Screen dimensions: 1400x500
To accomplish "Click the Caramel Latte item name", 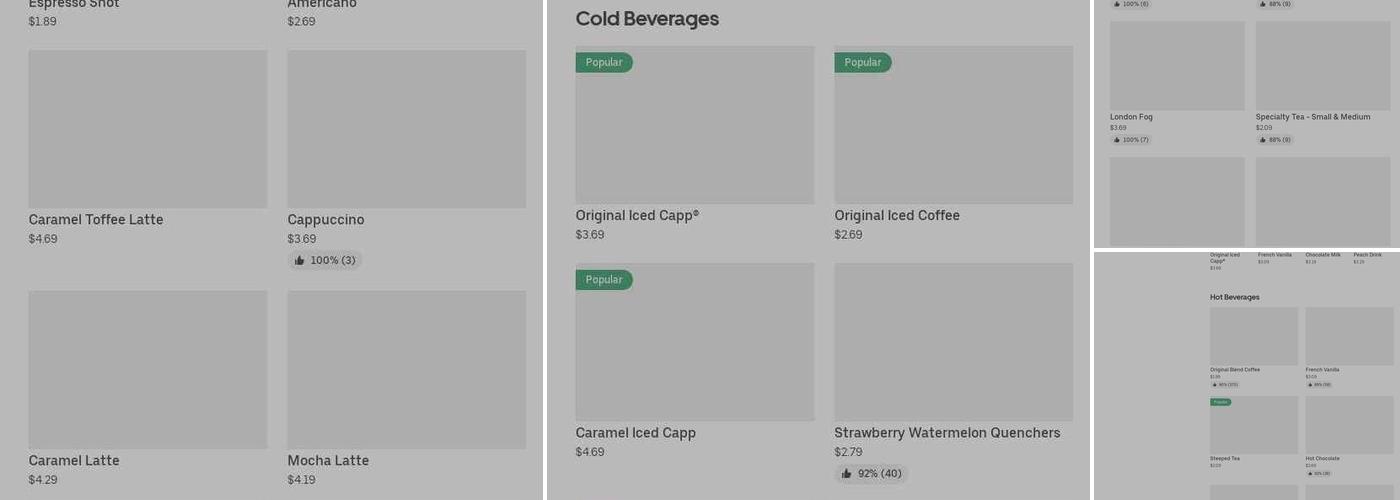I will tap(74, 461).
